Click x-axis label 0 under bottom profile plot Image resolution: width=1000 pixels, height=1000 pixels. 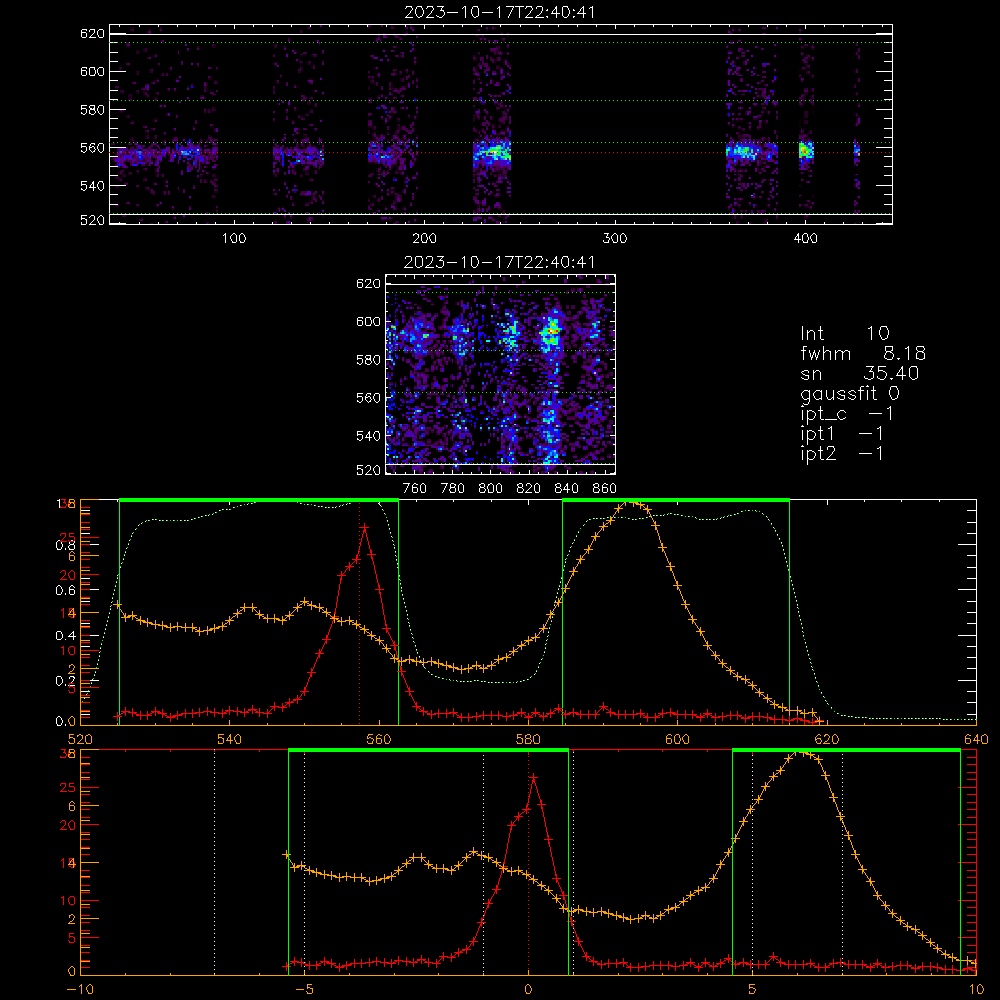click(528, 989)
